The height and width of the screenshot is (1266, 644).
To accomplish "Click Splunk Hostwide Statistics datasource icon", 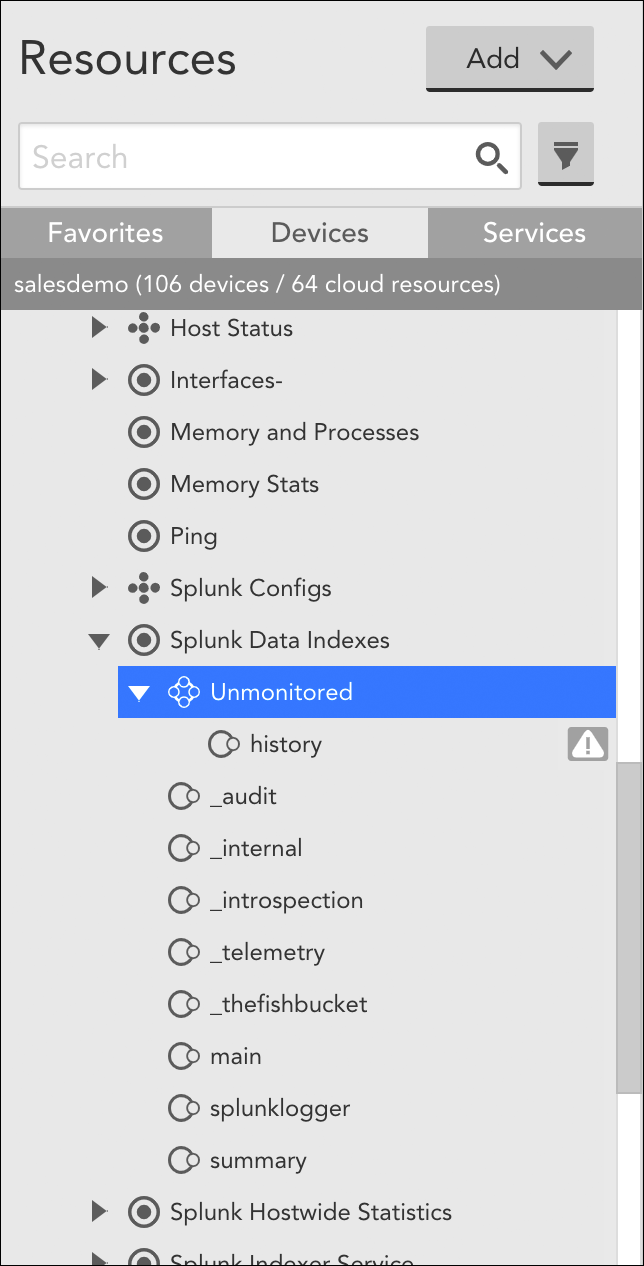I will (x=144, y=1212).
